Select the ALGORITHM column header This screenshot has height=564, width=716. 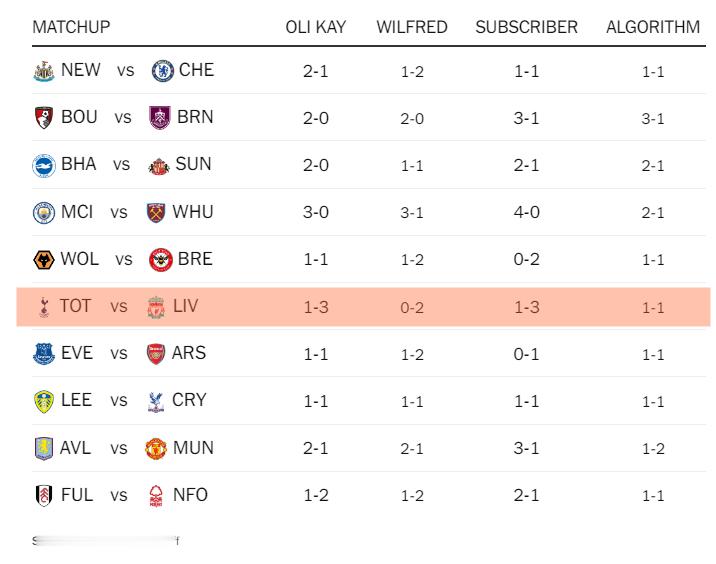[653, 27]
